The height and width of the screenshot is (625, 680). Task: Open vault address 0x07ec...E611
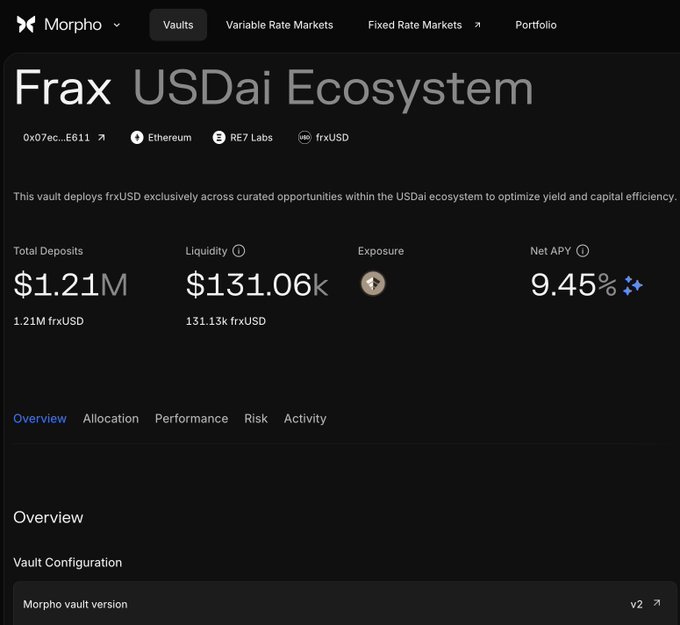[56, 137]
